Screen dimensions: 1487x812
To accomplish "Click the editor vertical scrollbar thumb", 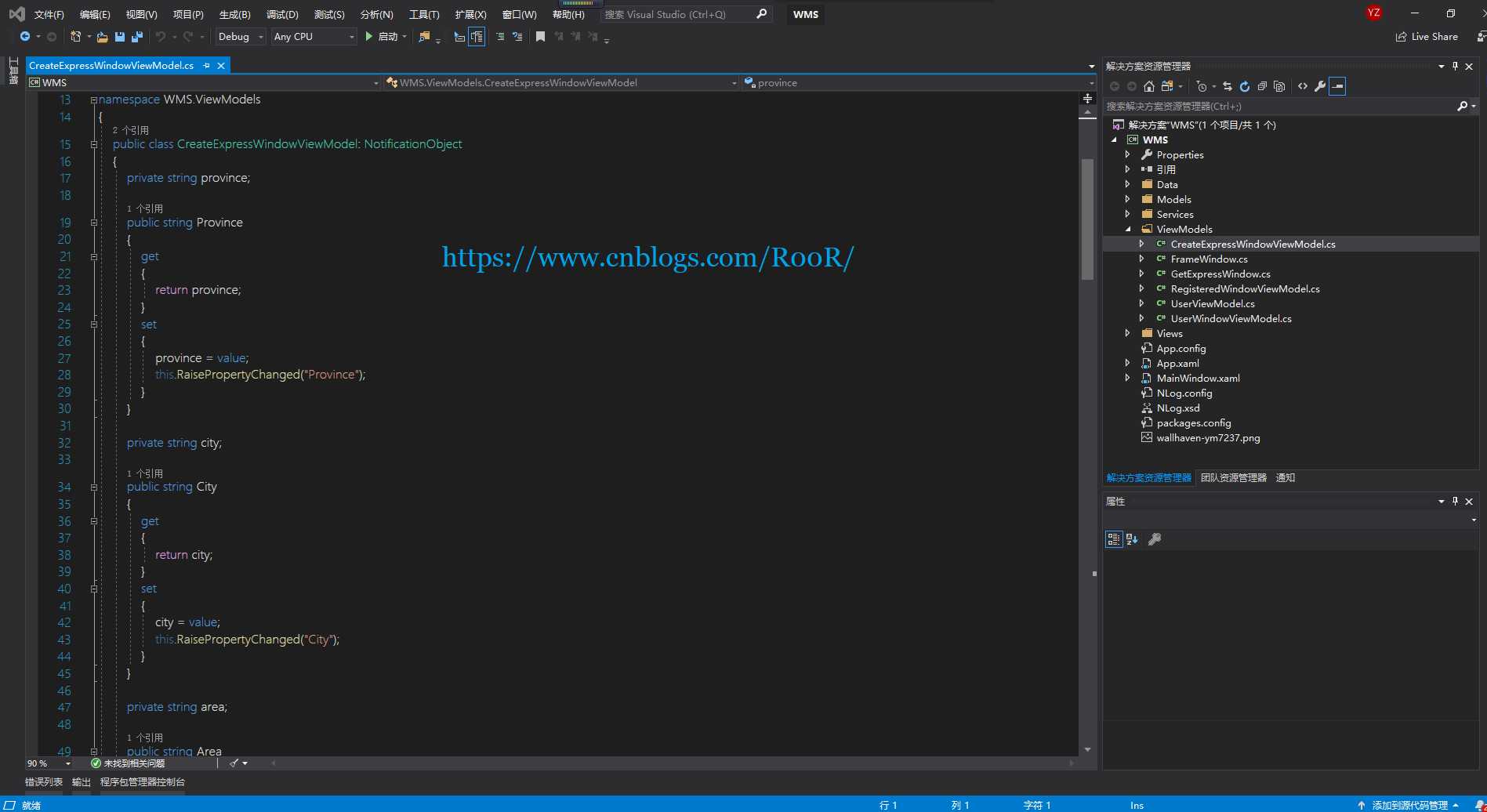I will (x=1087, y=219).
